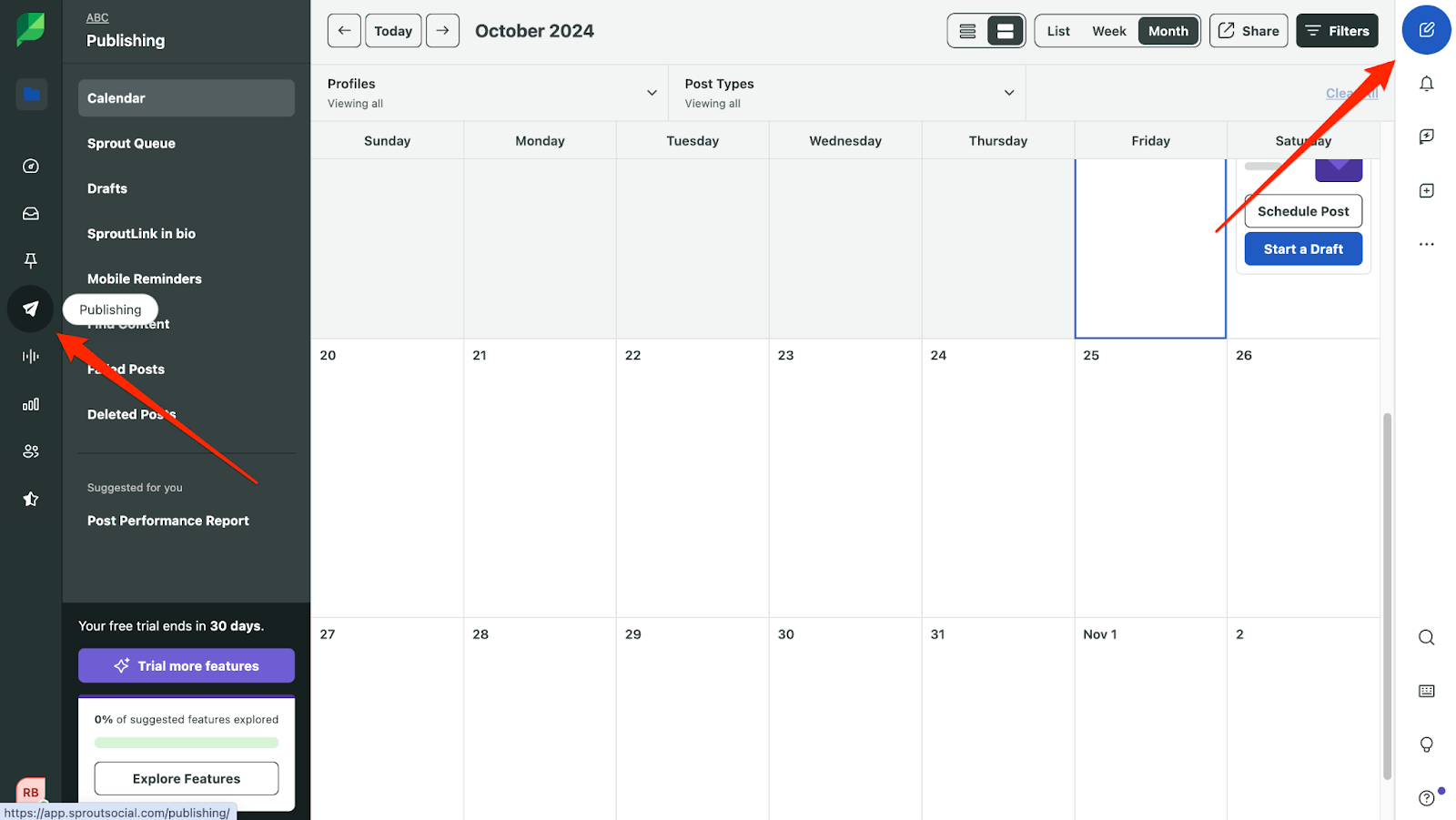Open the Compose button at top right
The height and width of the screenshot is (820, 1456).
pyautogui.click(x=1425, y=29)
